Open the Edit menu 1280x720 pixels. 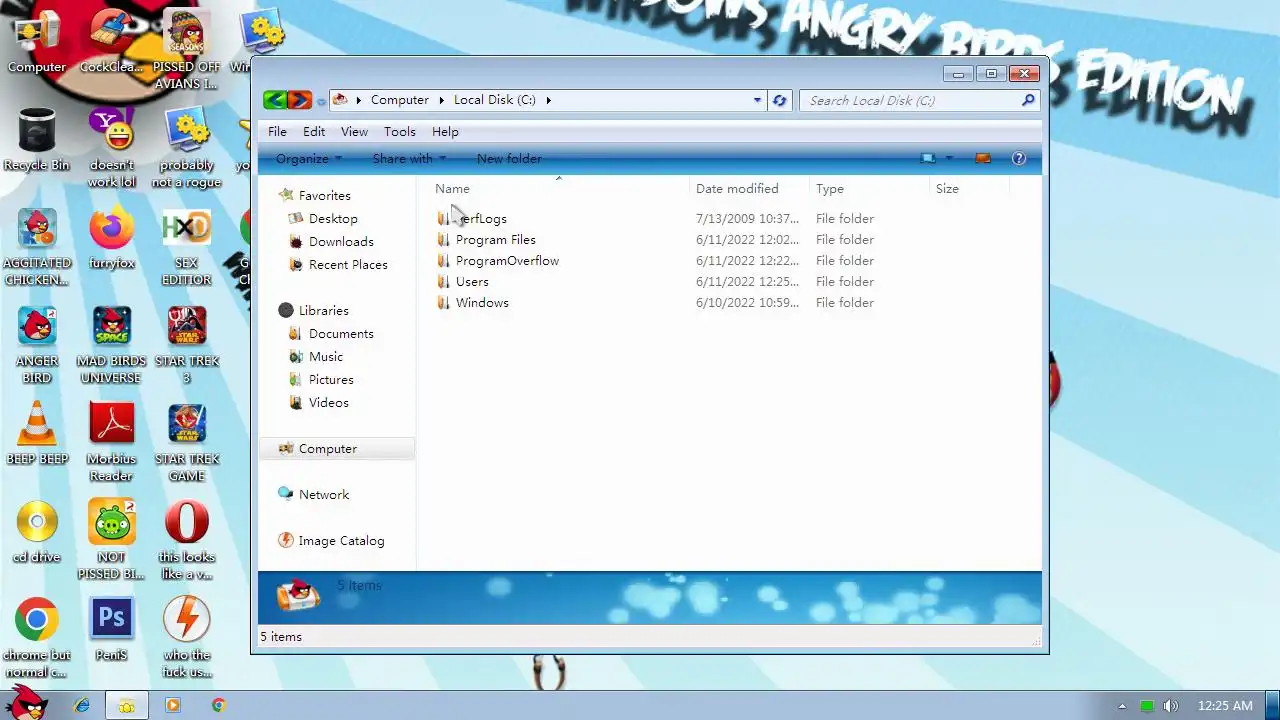(314, 131)
